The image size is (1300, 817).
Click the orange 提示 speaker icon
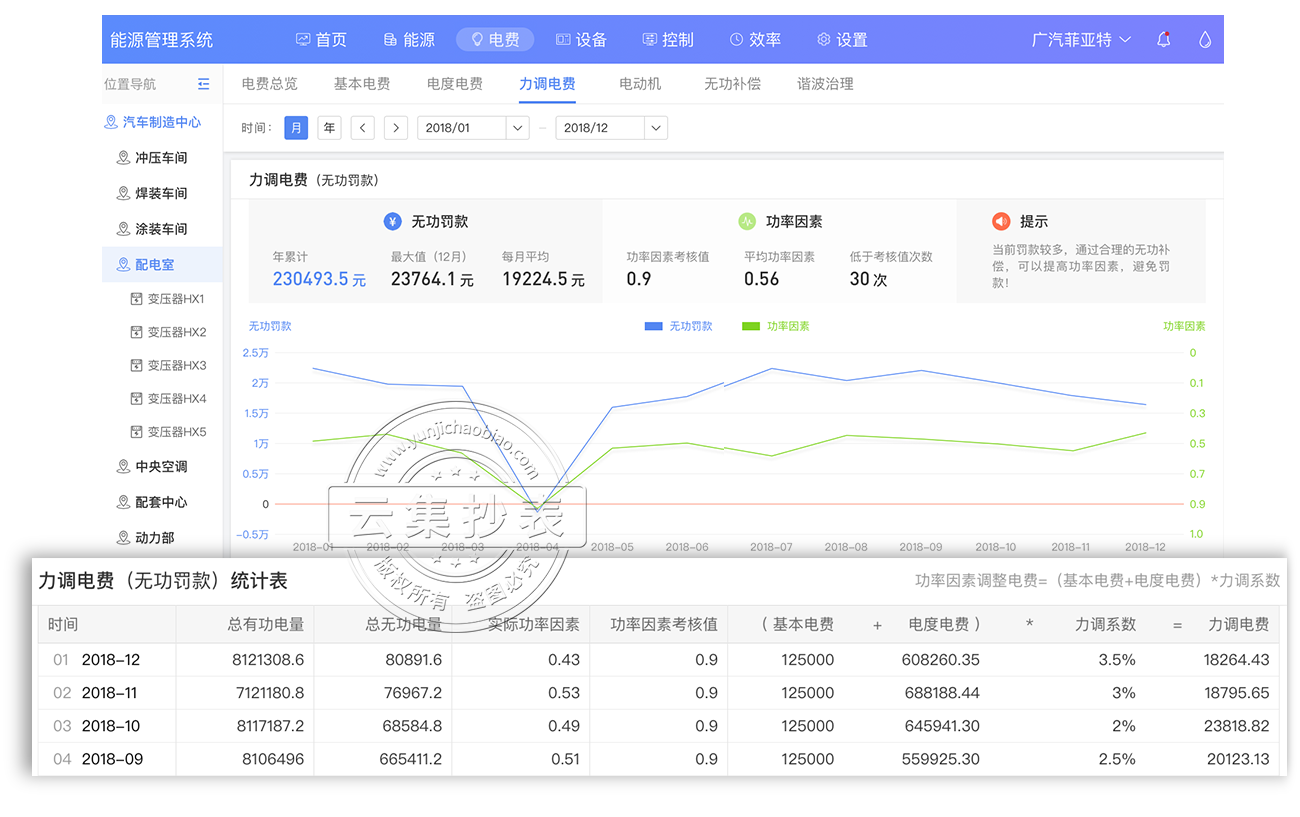[x=1001, y=222]
